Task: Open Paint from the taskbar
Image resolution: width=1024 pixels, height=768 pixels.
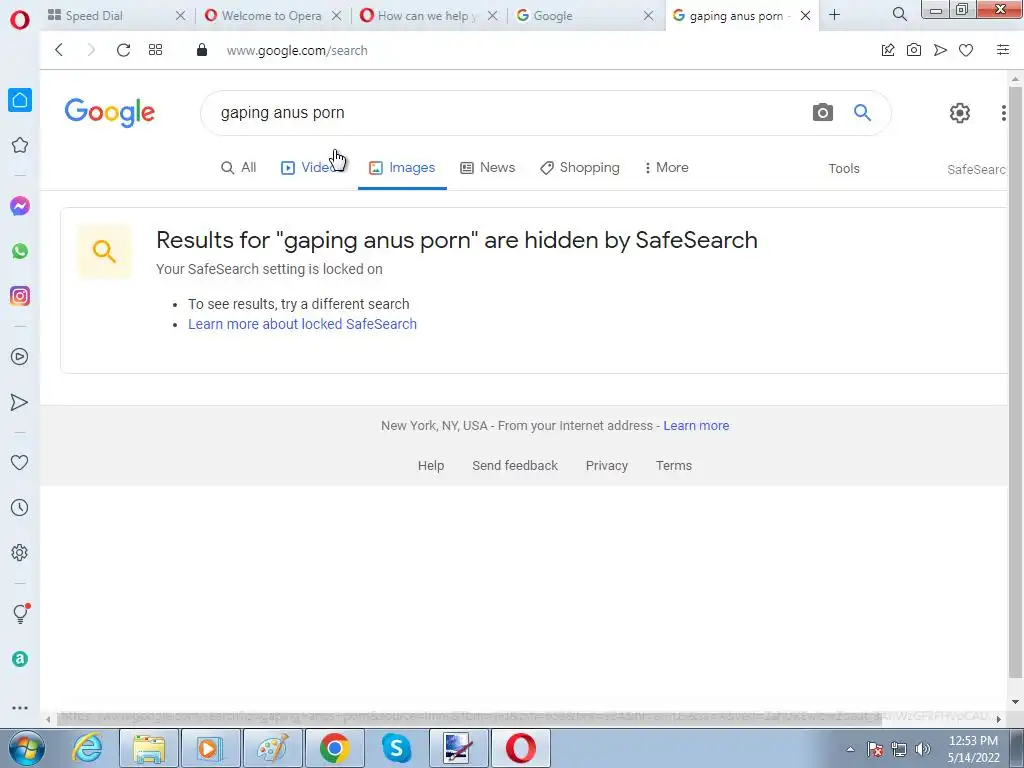Action: [272, 748]
